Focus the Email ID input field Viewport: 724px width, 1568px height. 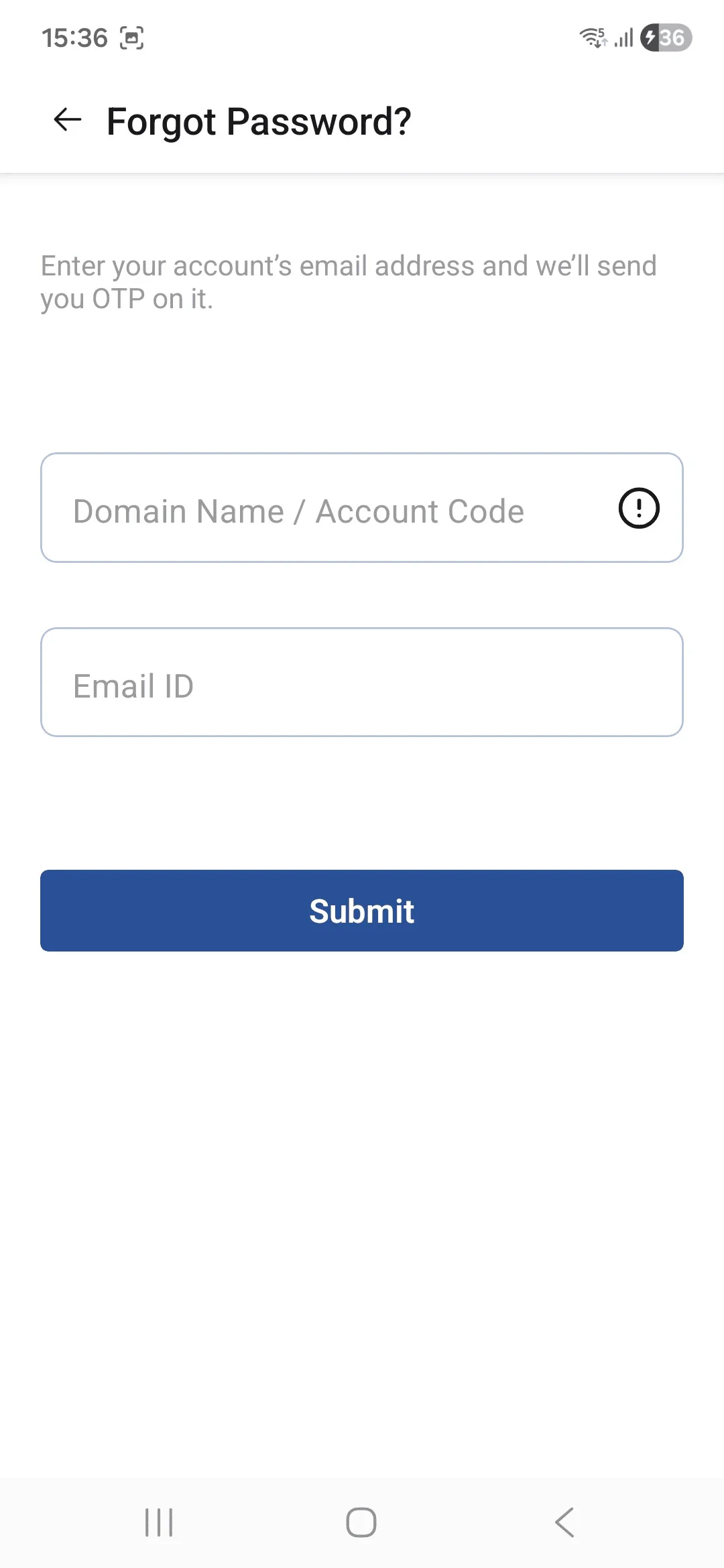362,682
